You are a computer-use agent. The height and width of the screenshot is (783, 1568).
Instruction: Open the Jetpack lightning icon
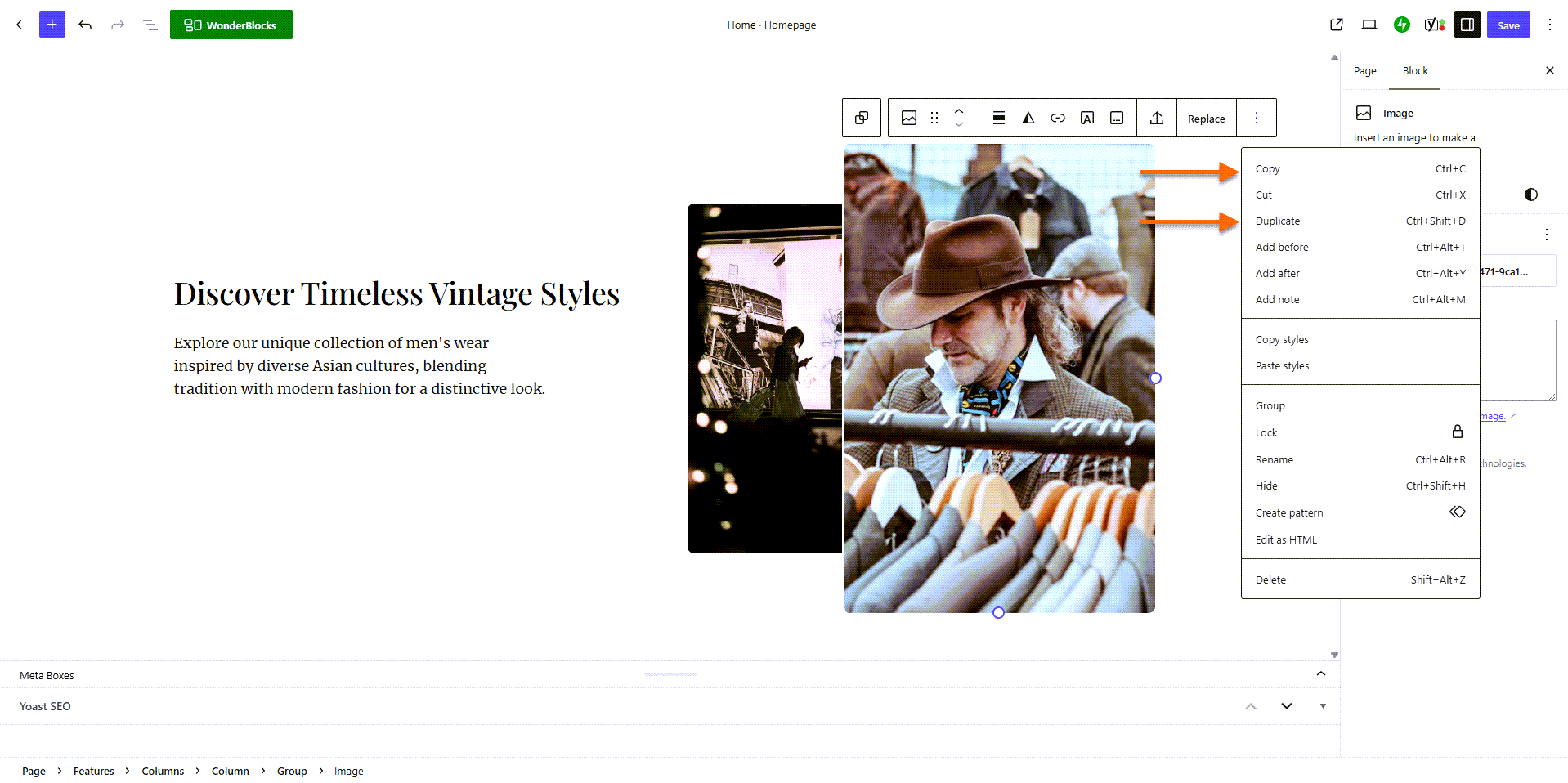tap(1402, 25)
